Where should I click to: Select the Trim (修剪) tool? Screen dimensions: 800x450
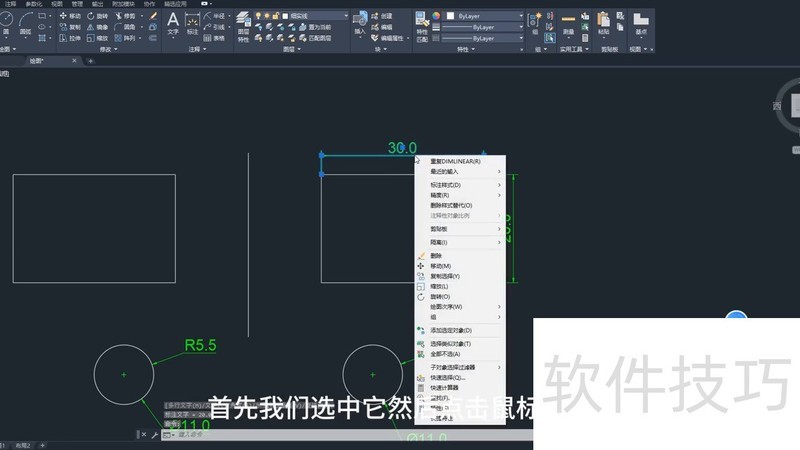click(x=125, y=16)
